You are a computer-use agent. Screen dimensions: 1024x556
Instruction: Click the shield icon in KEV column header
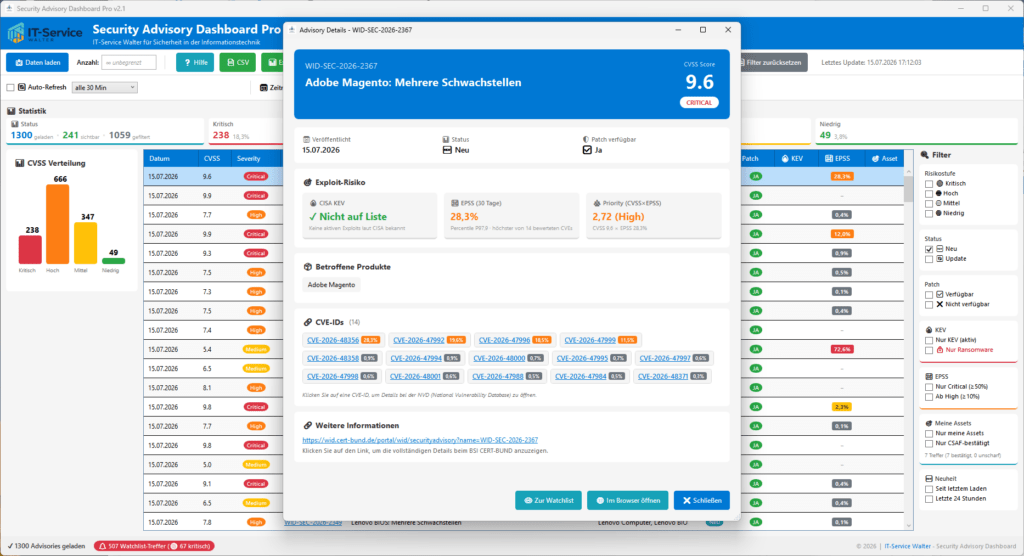pos(785,159)
